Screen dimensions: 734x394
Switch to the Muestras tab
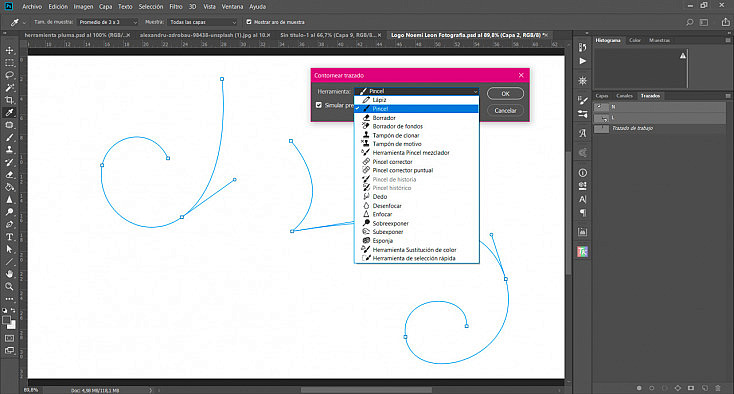tap(660, 40)
